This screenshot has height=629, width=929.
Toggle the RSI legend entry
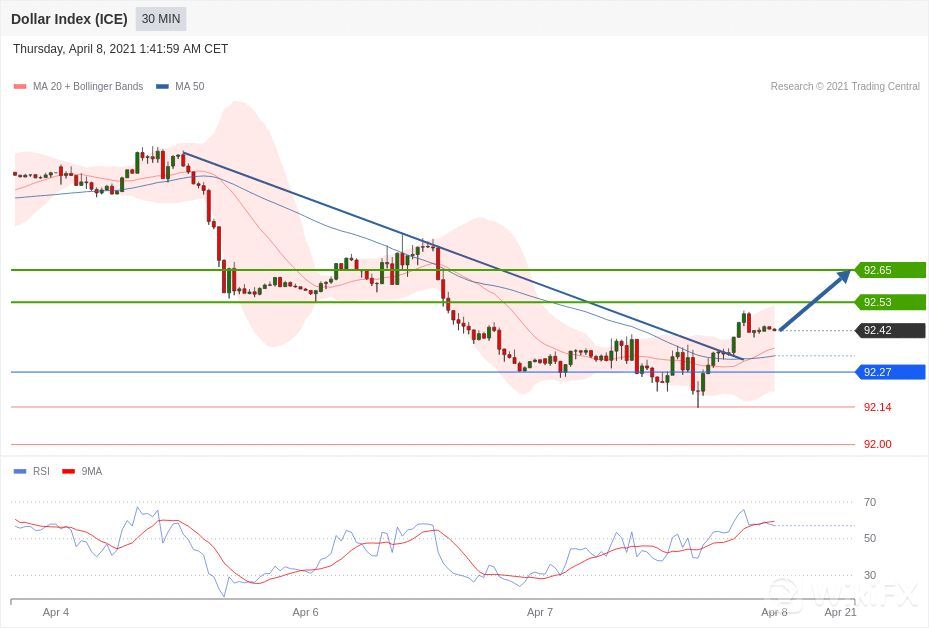coord(40,471)
